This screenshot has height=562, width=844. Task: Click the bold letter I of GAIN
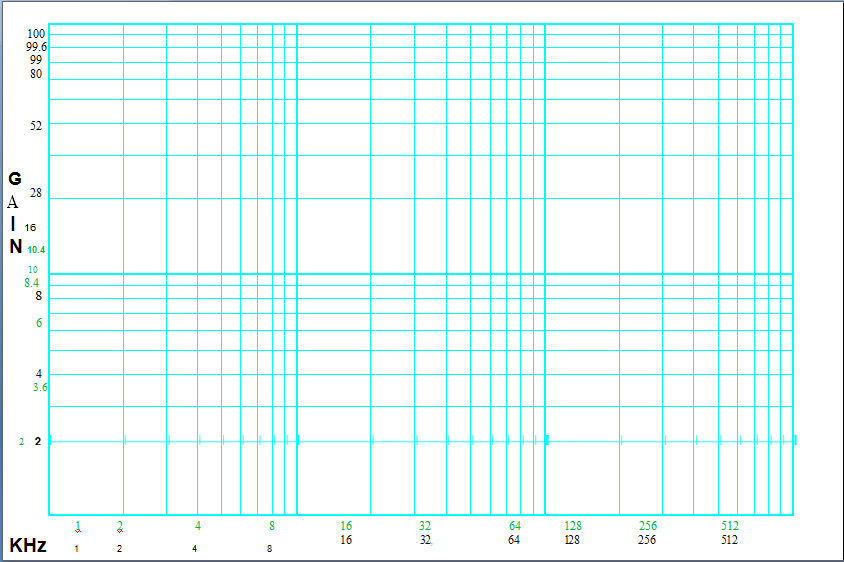tap(13, 224)
